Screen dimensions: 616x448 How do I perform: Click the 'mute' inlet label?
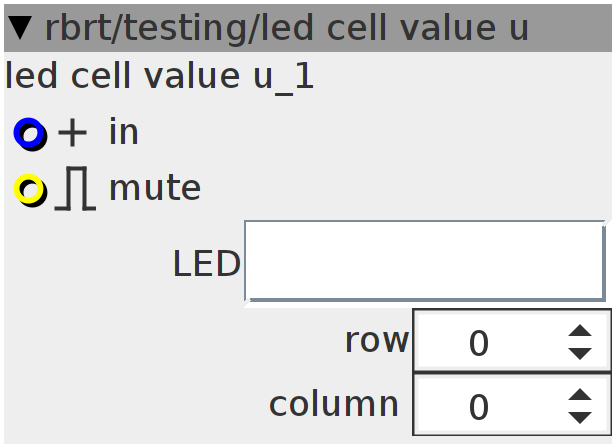click(x=154, y=188)
